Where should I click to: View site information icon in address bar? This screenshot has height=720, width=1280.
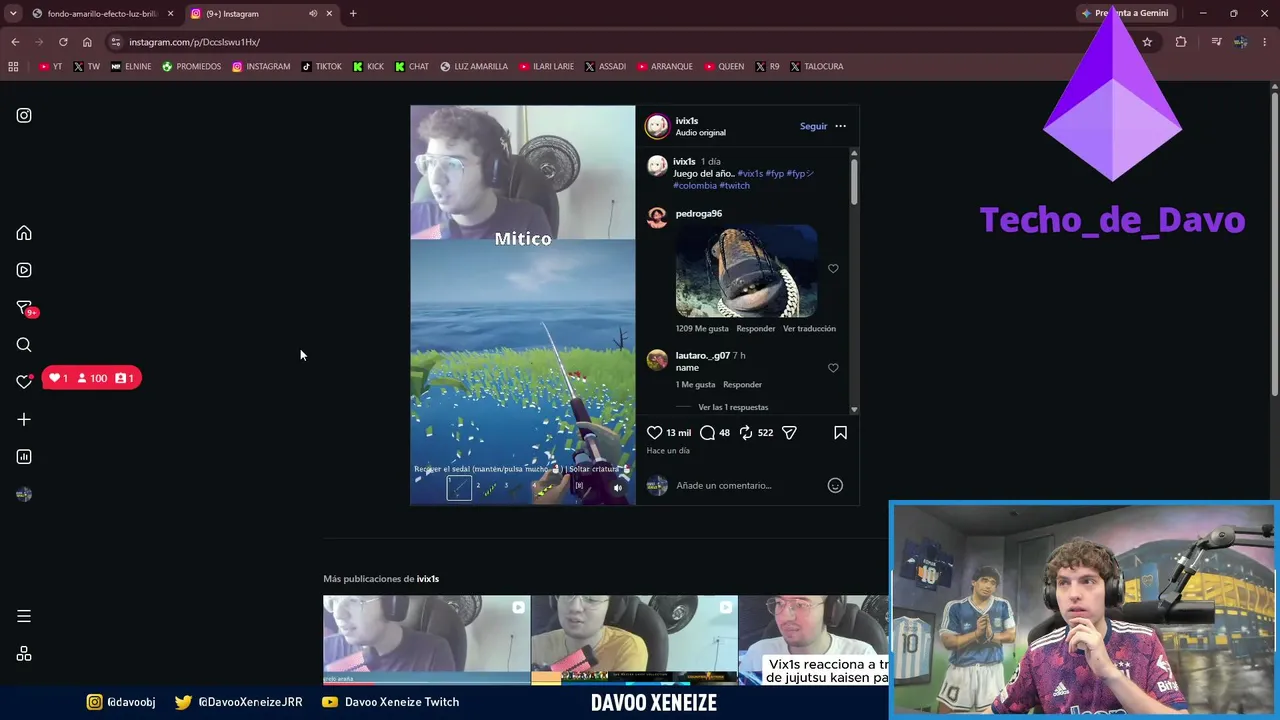tap(116, 42)
